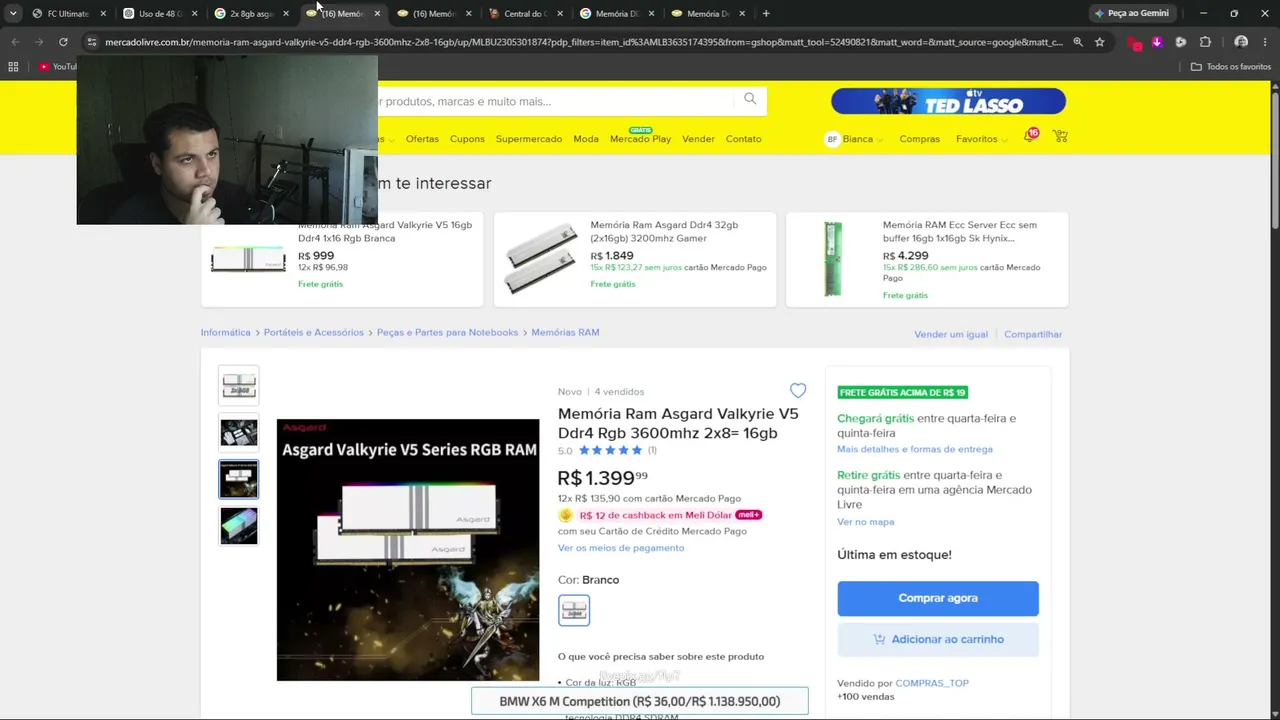Open the Memórias RAM breadcrumb link
1280x720 pixels.
[565, 332]
